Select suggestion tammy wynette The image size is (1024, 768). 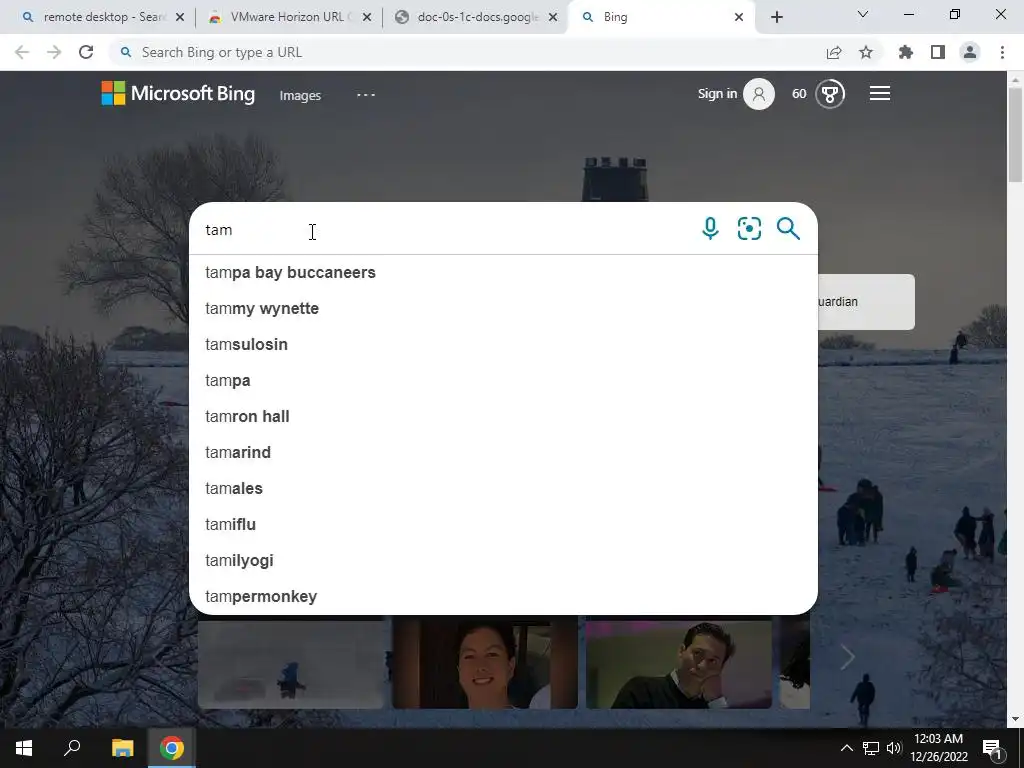(x=503, y=308)
